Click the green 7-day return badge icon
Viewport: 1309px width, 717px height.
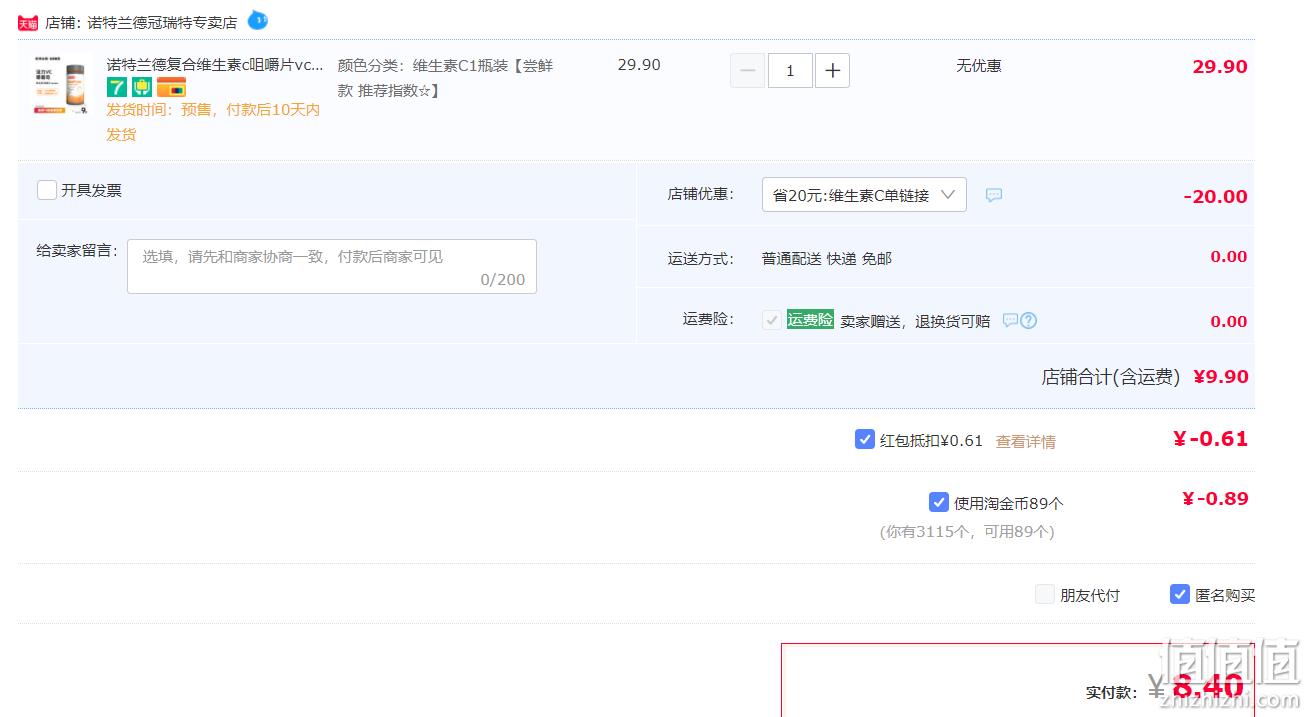[117, 88]
